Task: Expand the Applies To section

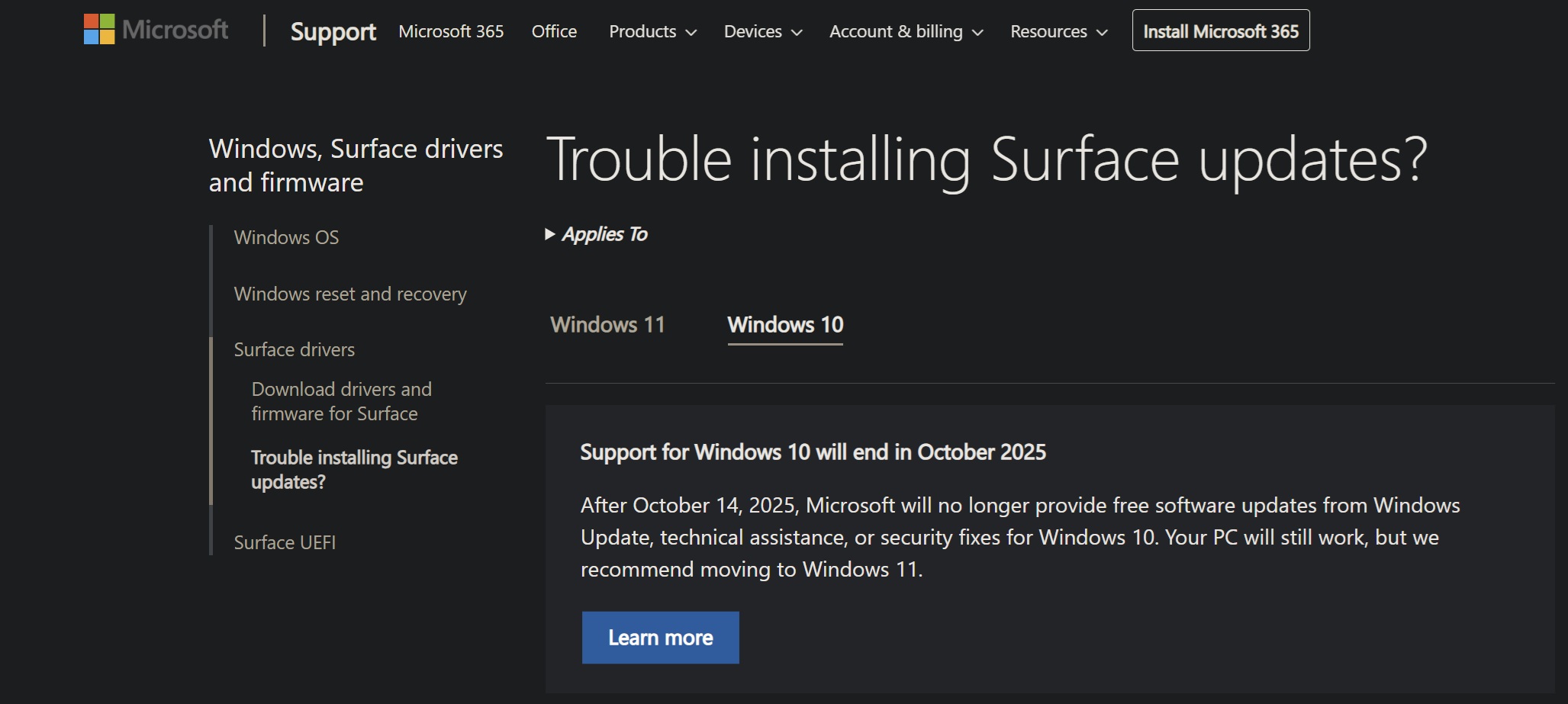Action: point(597,234)
